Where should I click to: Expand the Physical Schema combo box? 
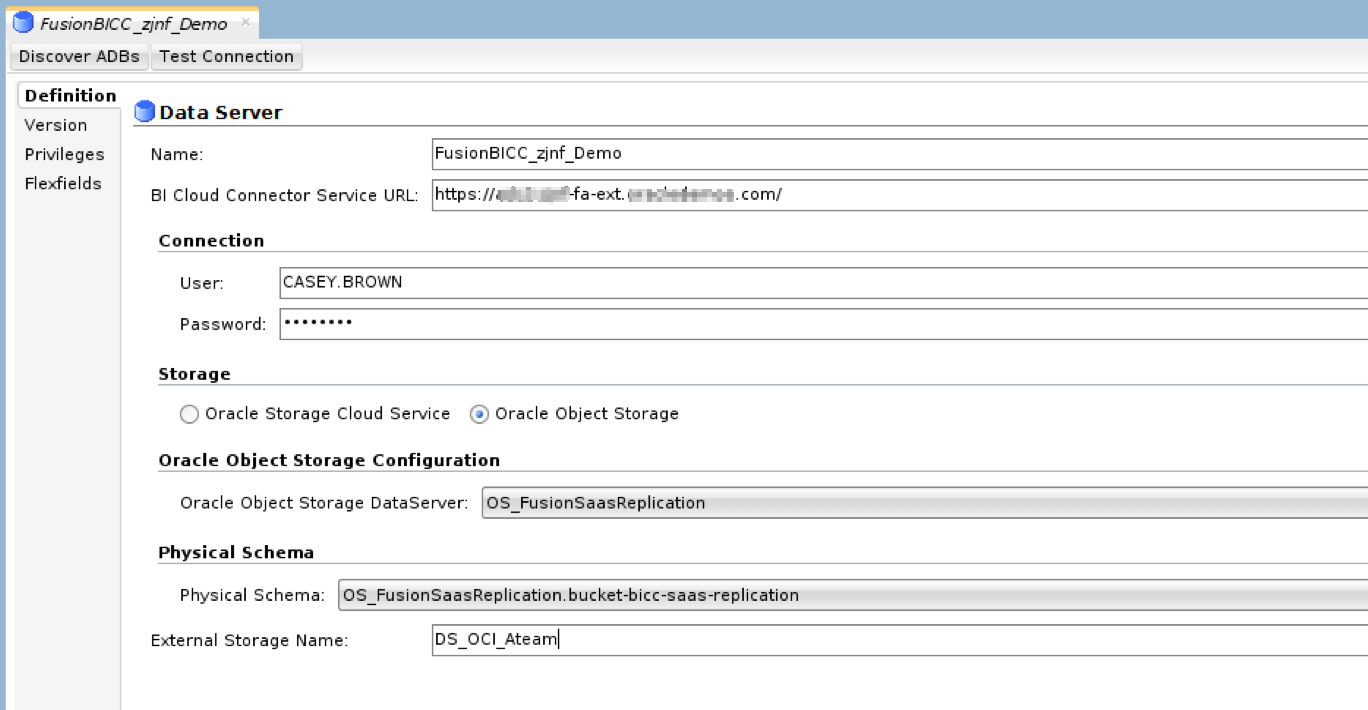point(852,595)
